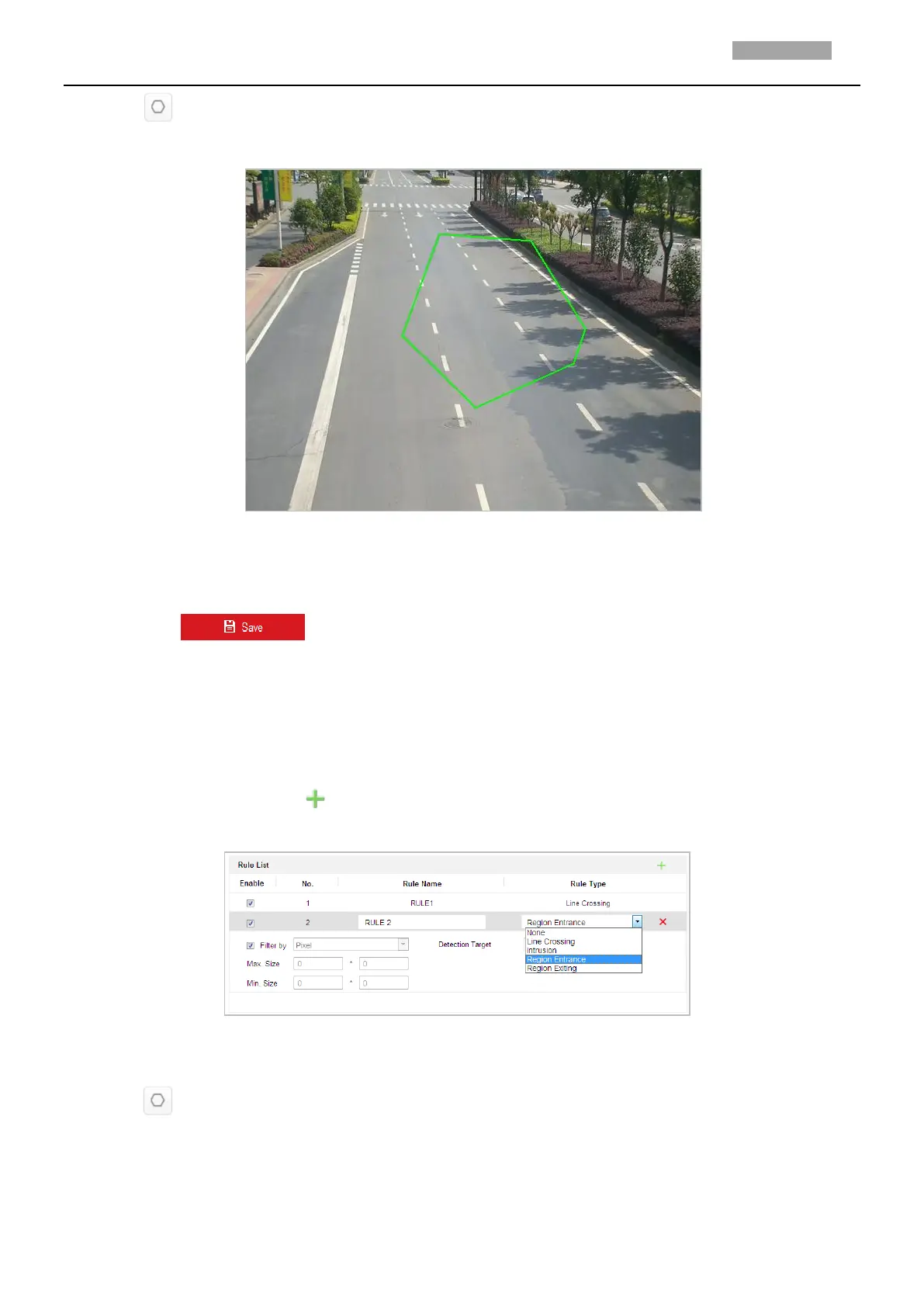Click the Line Crossing type in RULE1 row
This screenshot has height=1307, width=924.
click(x=588, y=903)
